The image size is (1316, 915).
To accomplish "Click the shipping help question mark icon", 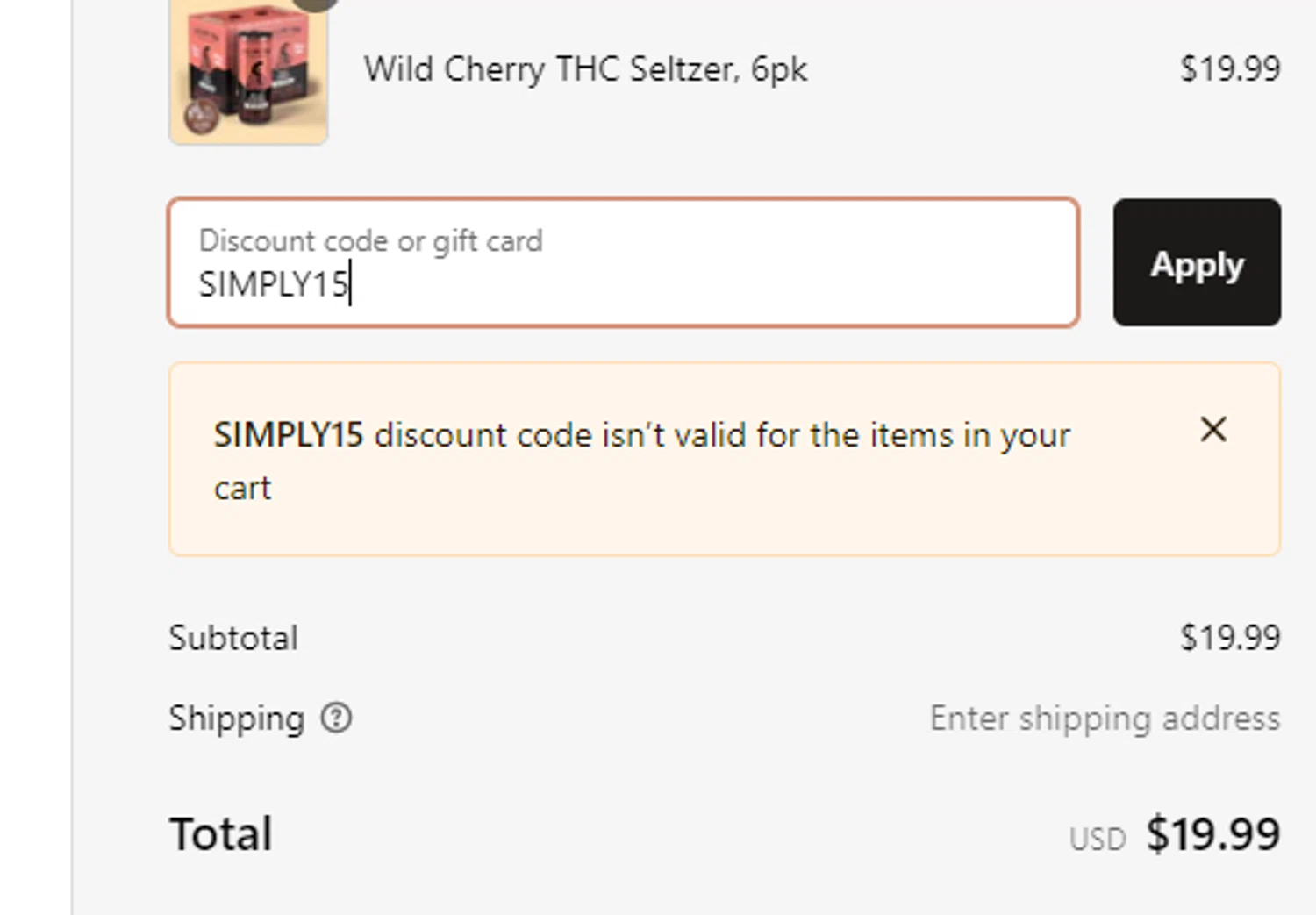I will coord(336,718).
